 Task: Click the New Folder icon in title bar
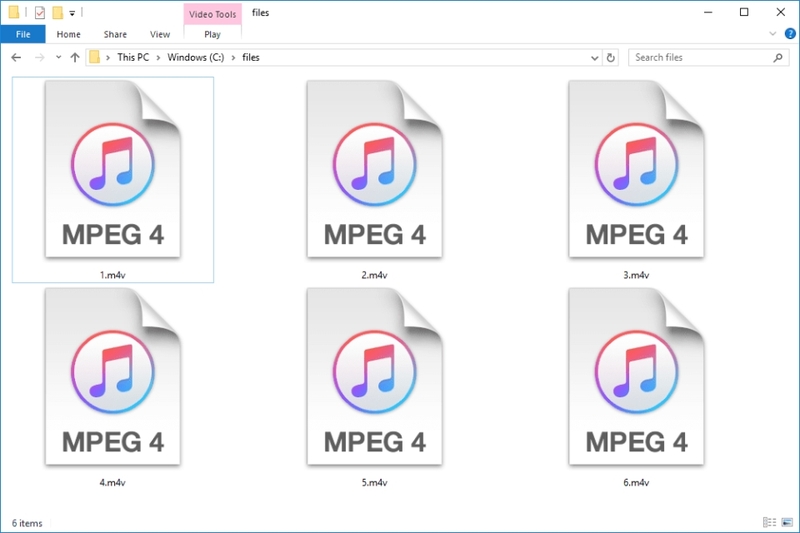[58, 13]
